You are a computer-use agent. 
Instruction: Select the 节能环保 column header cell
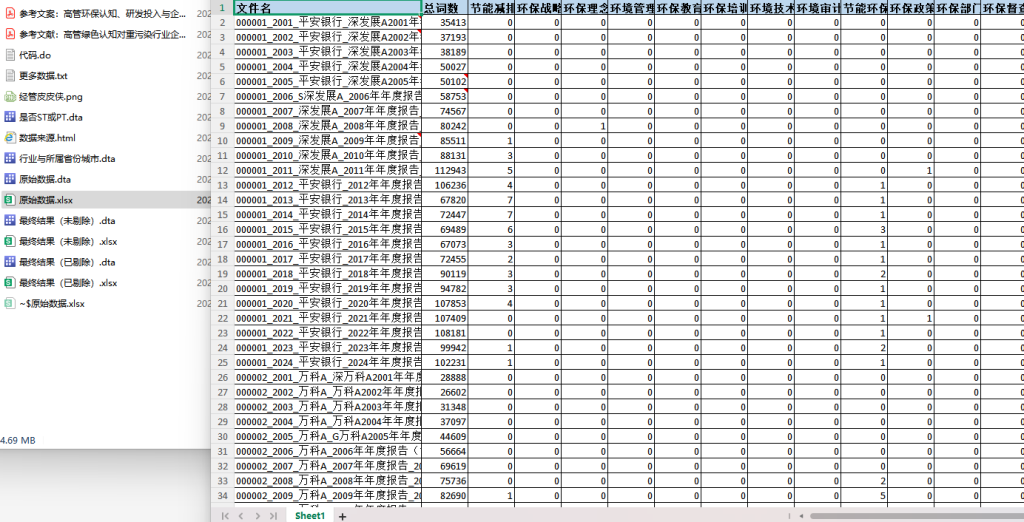click(x=864, y=8)
